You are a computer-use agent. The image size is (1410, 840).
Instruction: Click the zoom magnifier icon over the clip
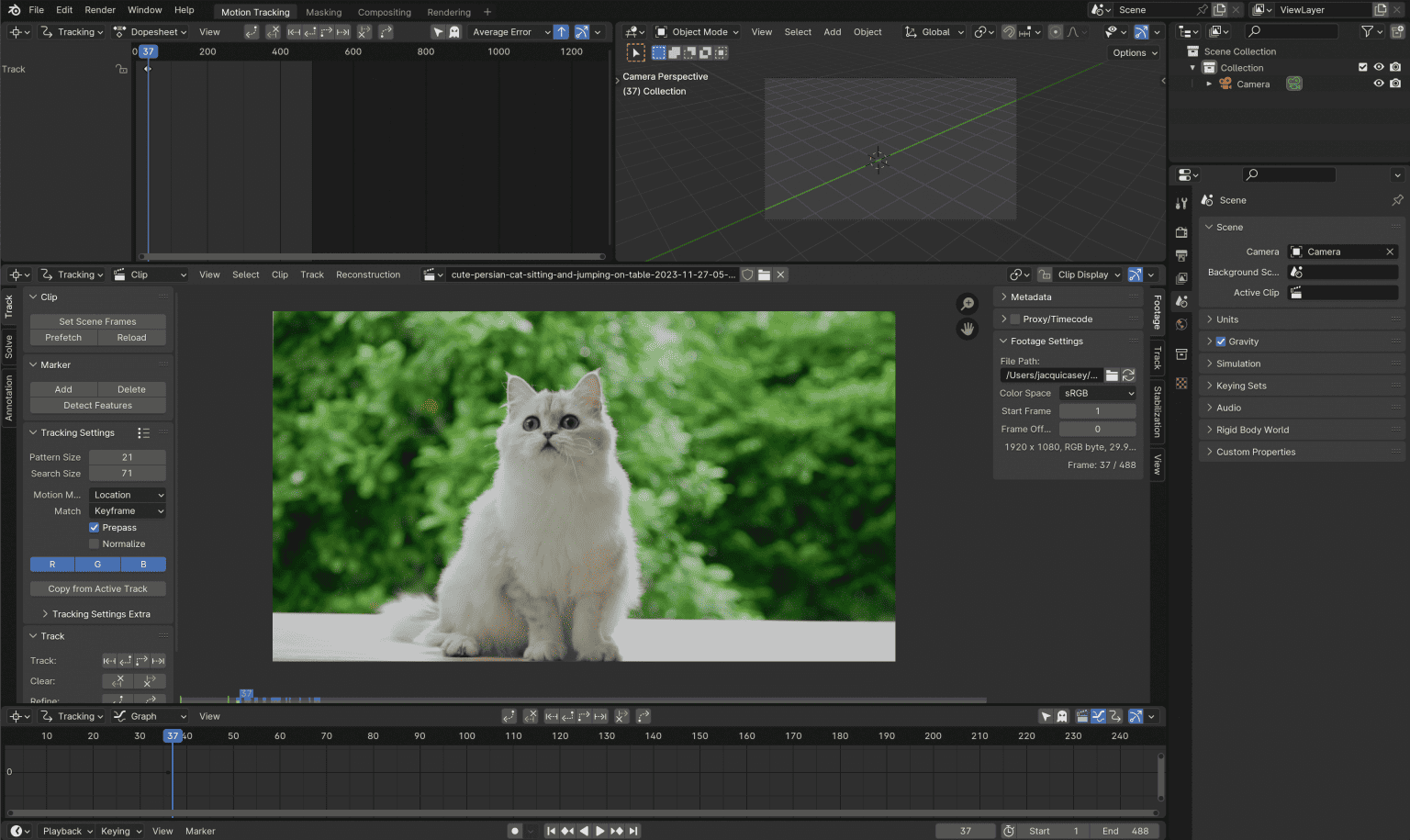point(968,303)
